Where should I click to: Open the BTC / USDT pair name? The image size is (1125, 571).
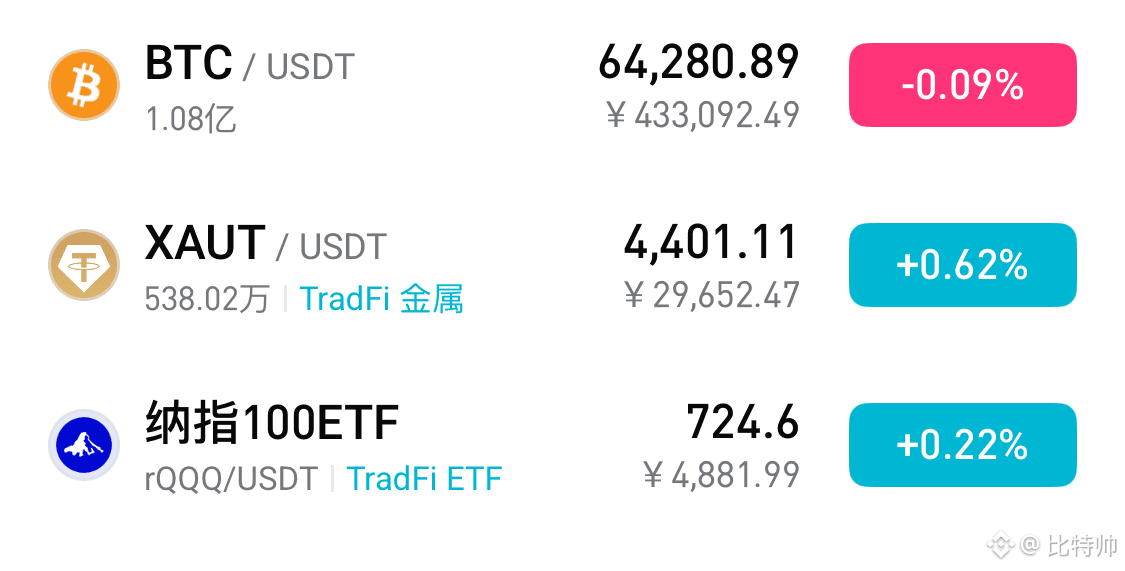coord(250,63)
